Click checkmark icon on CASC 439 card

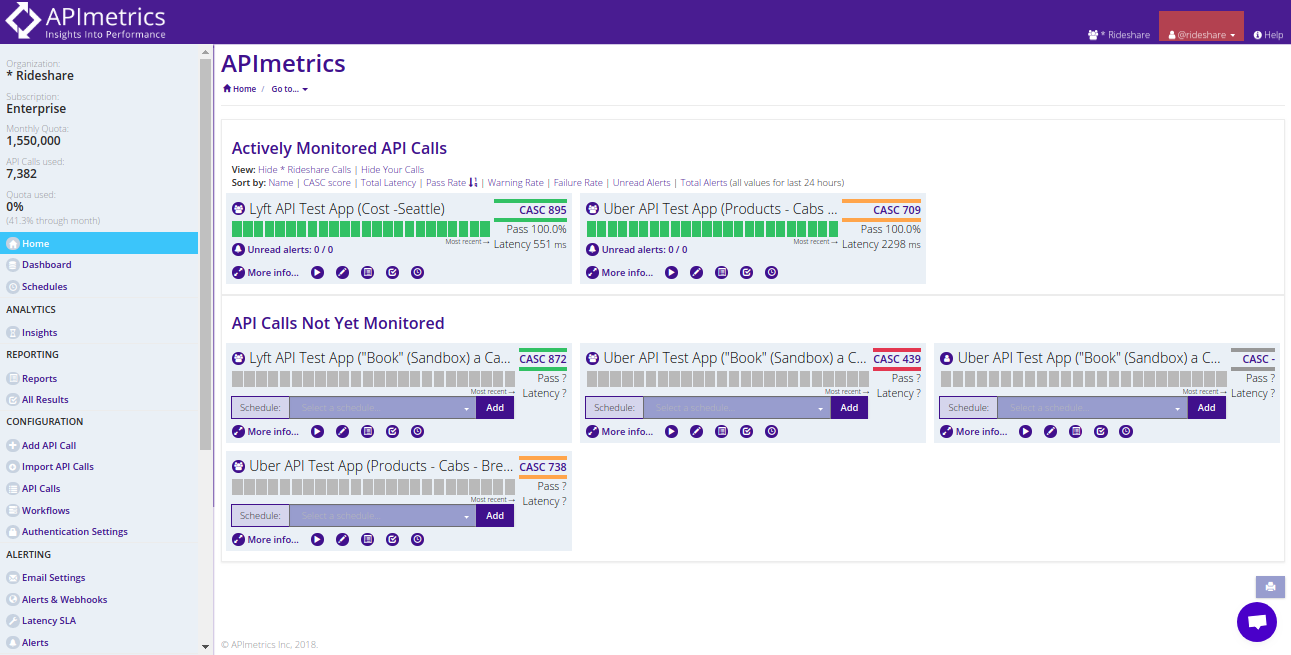pyautogui.click(x=746, y=432)
